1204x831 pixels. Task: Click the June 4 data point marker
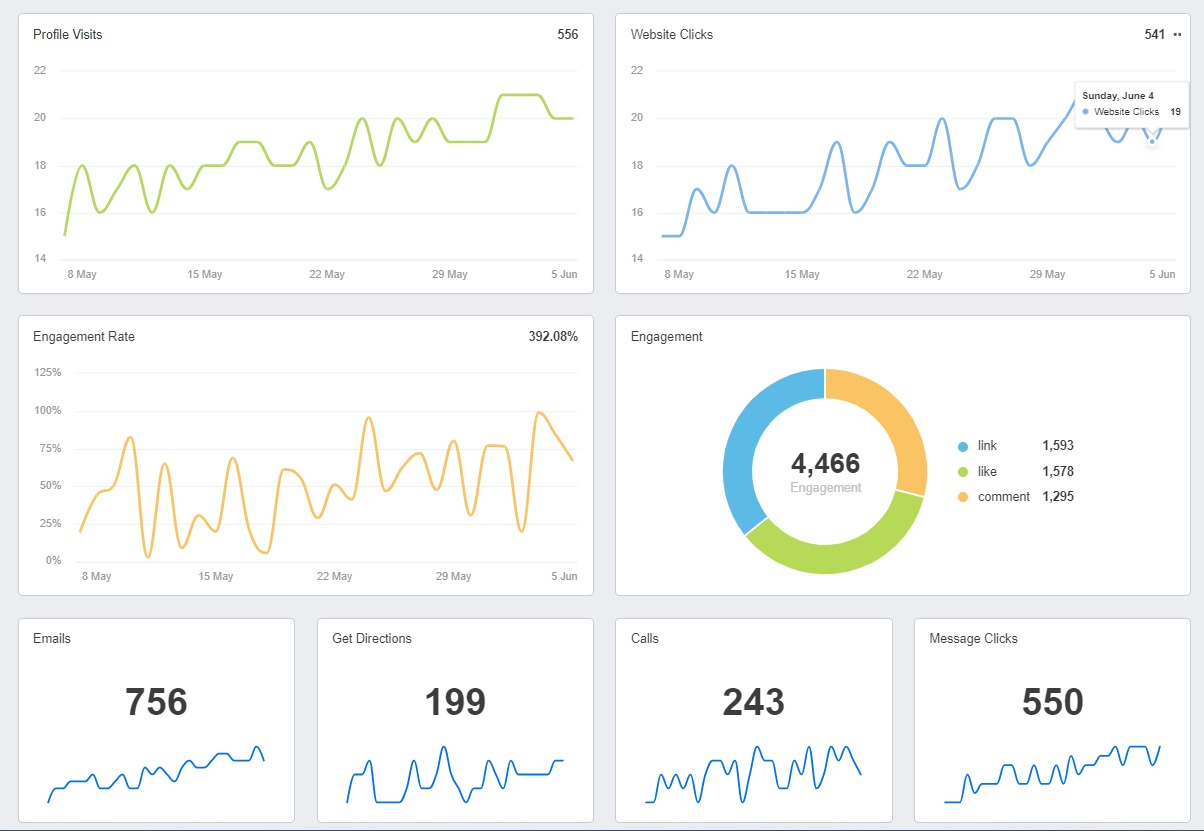(1152, 141)
